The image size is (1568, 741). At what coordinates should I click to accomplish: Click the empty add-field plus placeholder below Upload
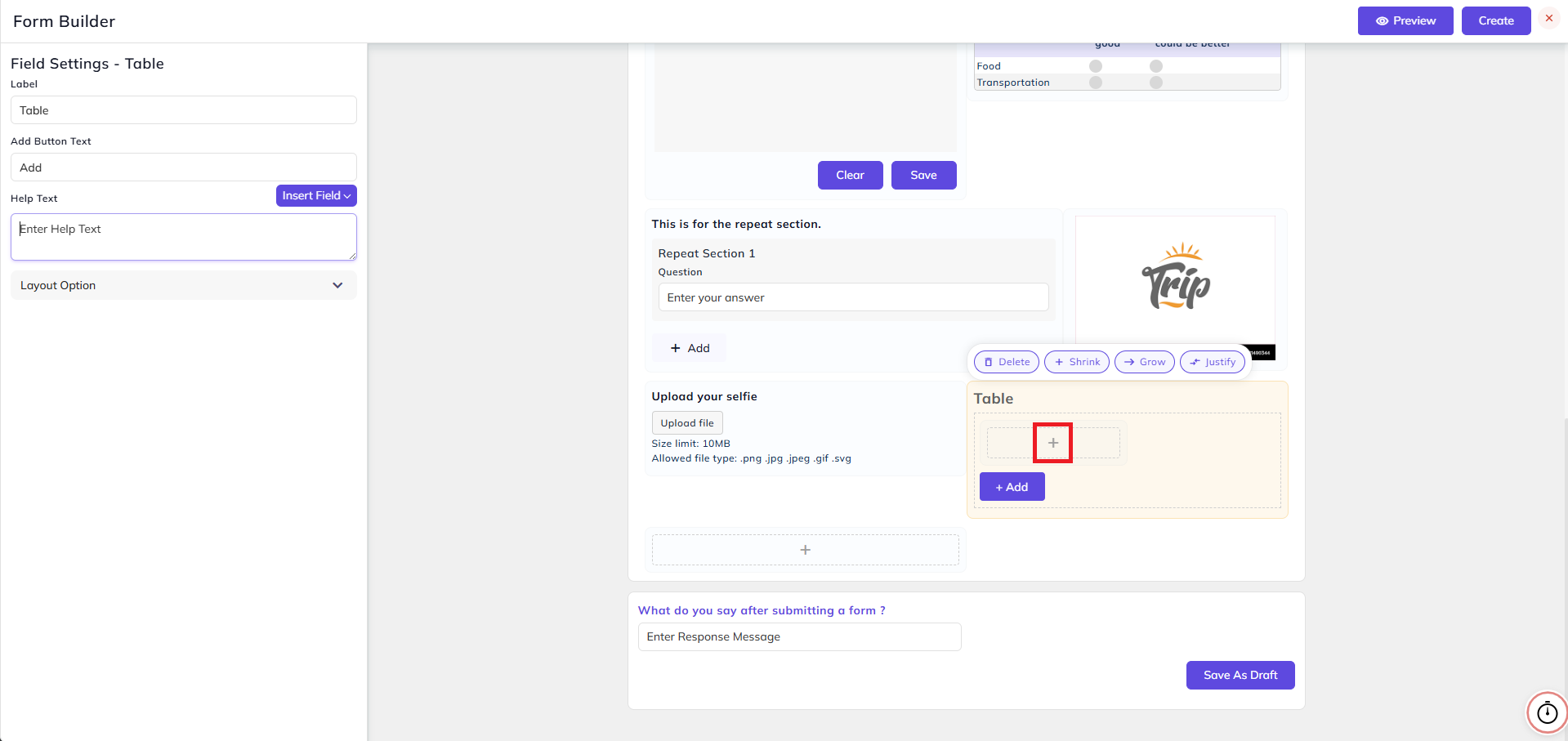point(806,550)
